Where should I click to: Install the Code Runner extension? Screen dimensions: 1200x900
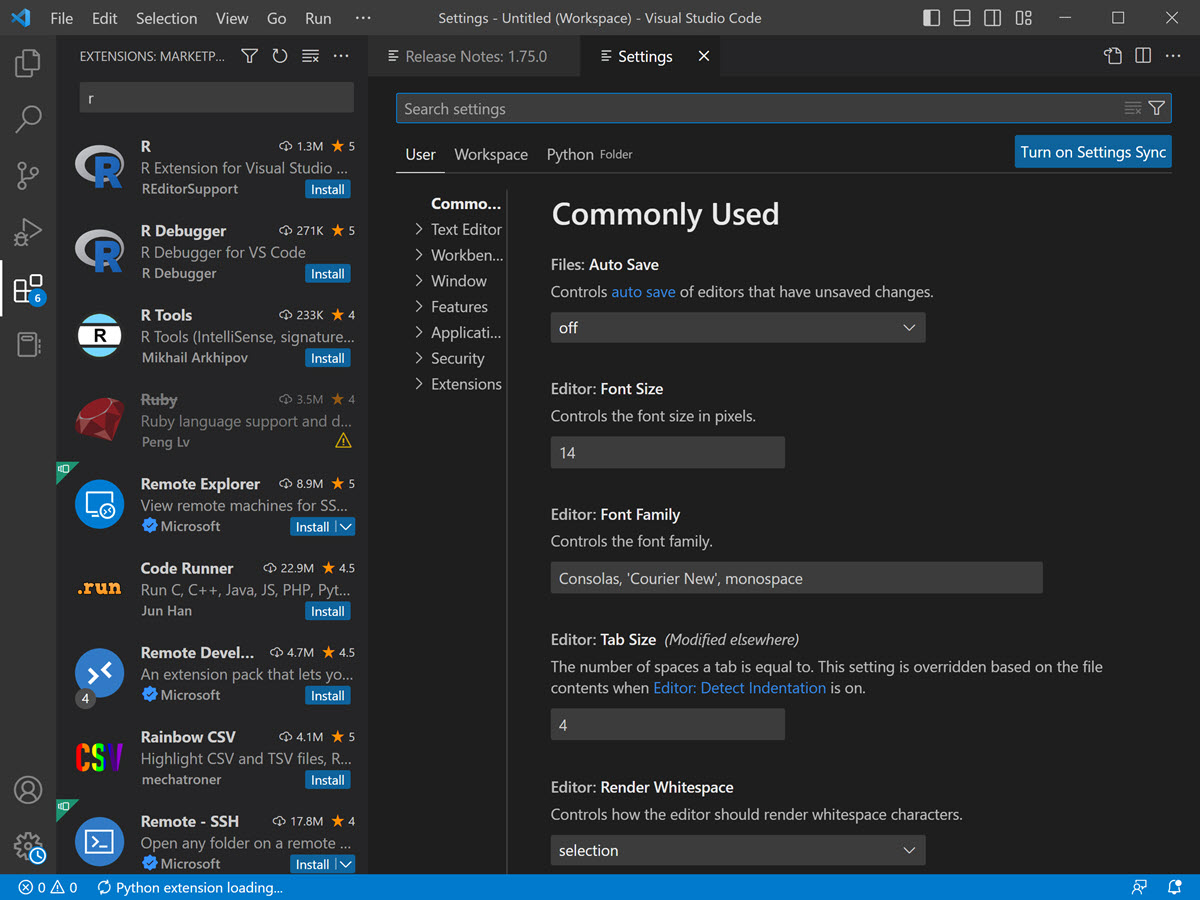click(x=328, y=611)
